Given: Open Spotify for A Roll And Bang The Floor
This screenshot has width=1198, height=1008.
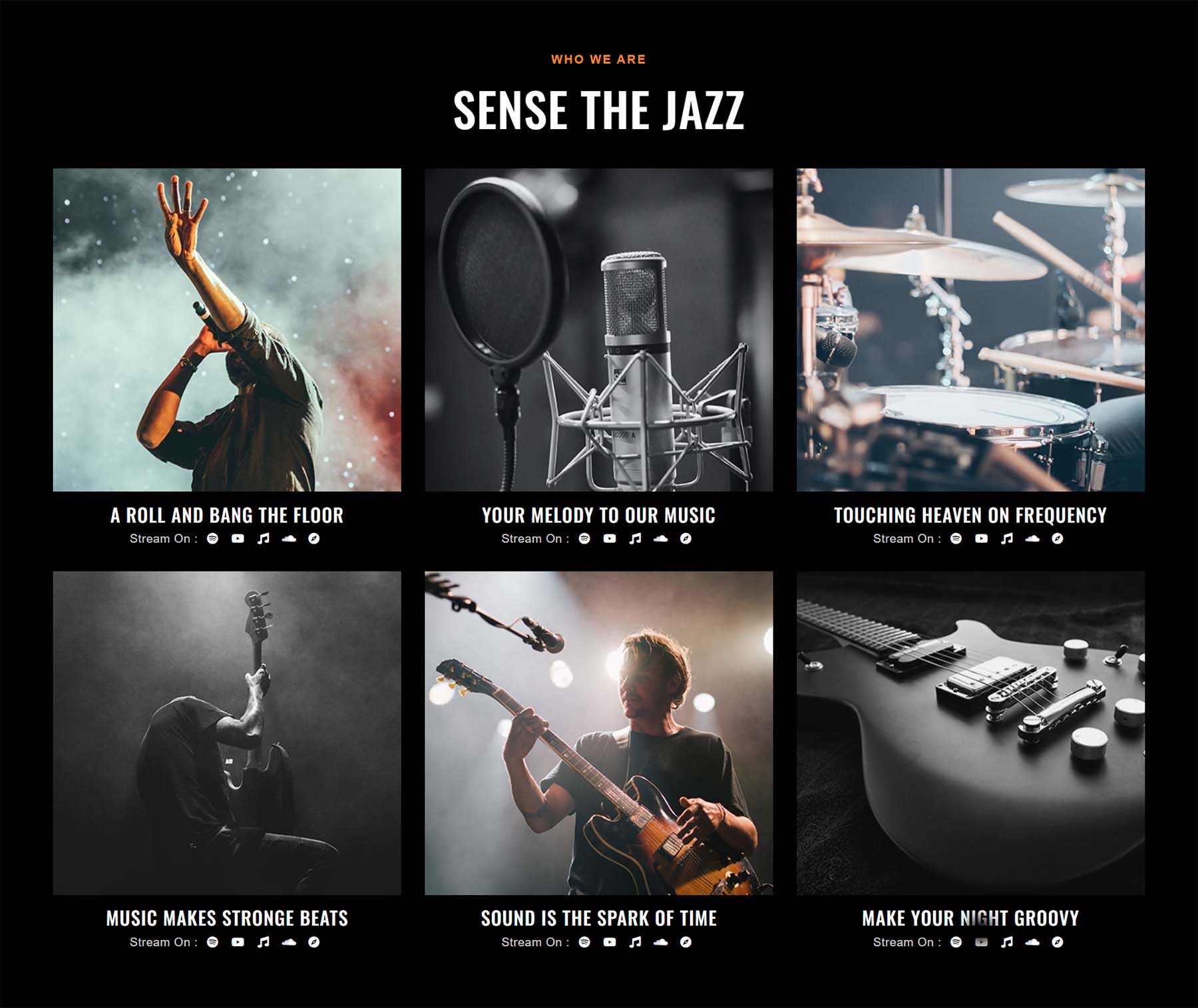Looking at the screenshot, I should [212, 539].
